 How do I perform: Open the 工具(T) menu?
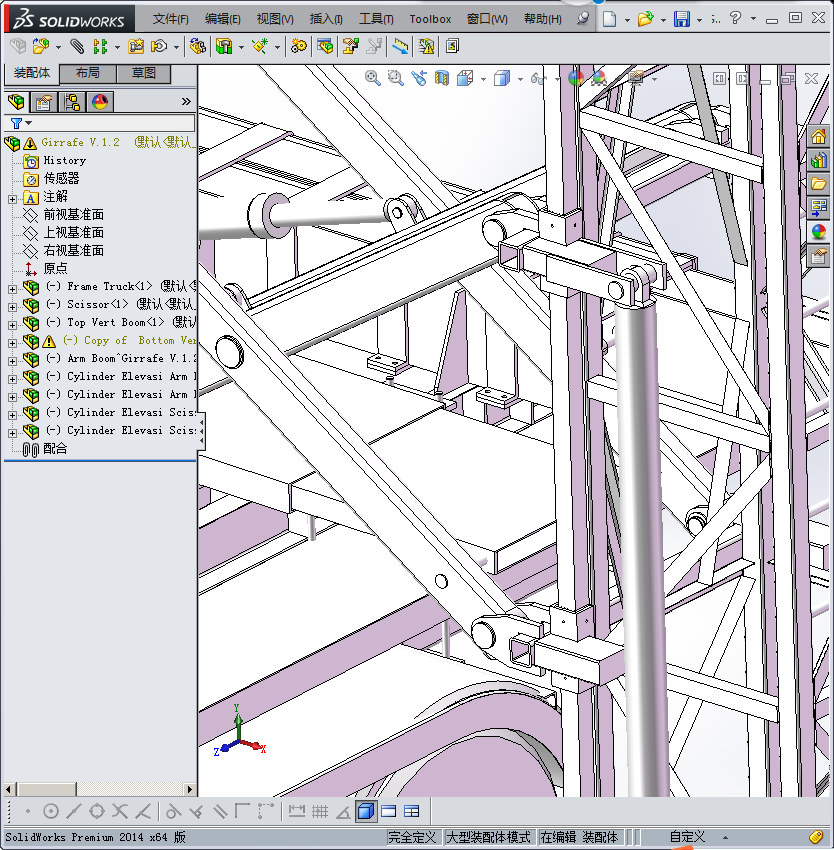tap(376, 19)
